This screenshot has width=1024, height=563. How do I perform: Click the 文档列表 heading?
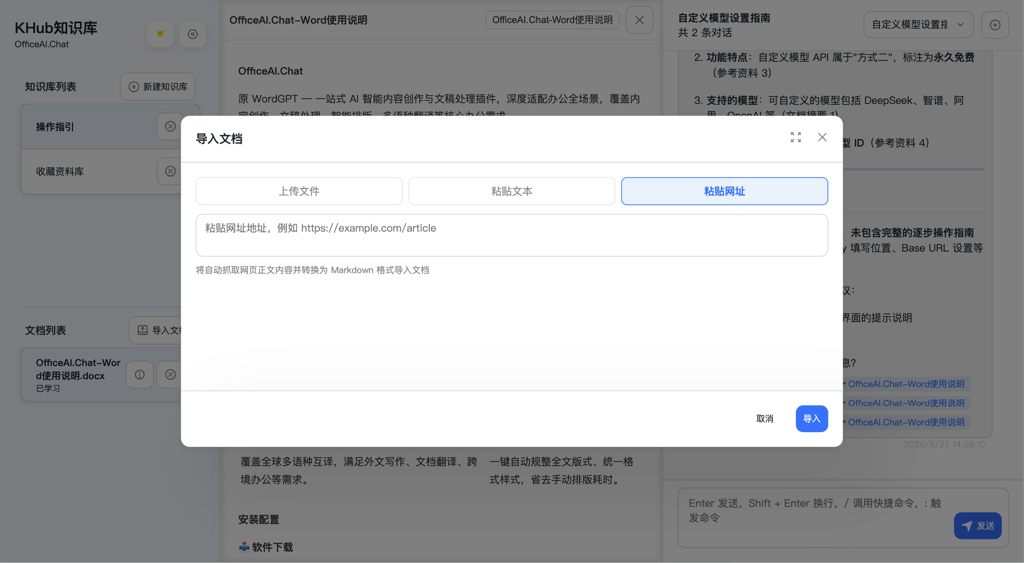coord(46,330)
